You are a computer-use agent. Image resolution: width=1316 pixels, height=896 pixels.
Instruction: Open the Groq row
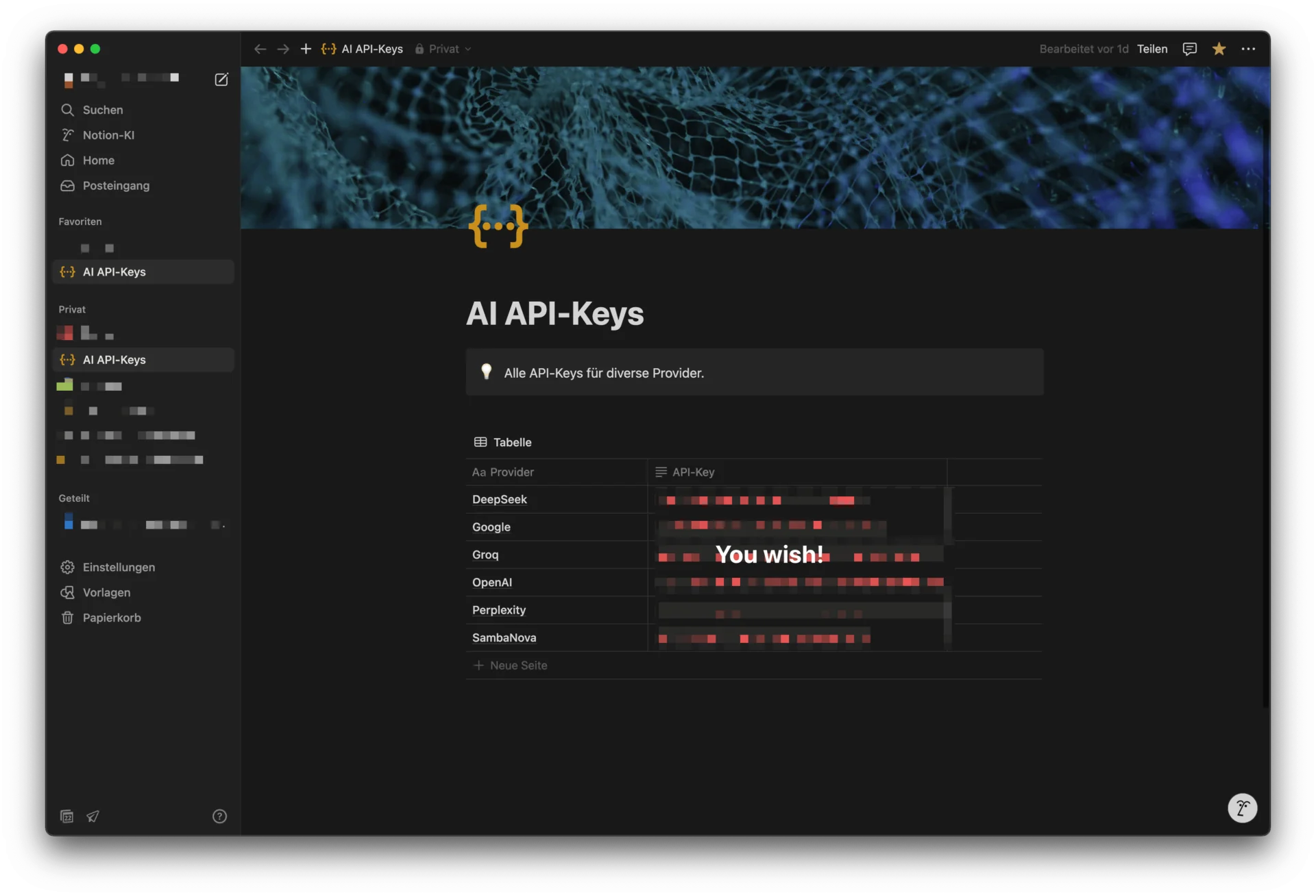tap(485, 555)
